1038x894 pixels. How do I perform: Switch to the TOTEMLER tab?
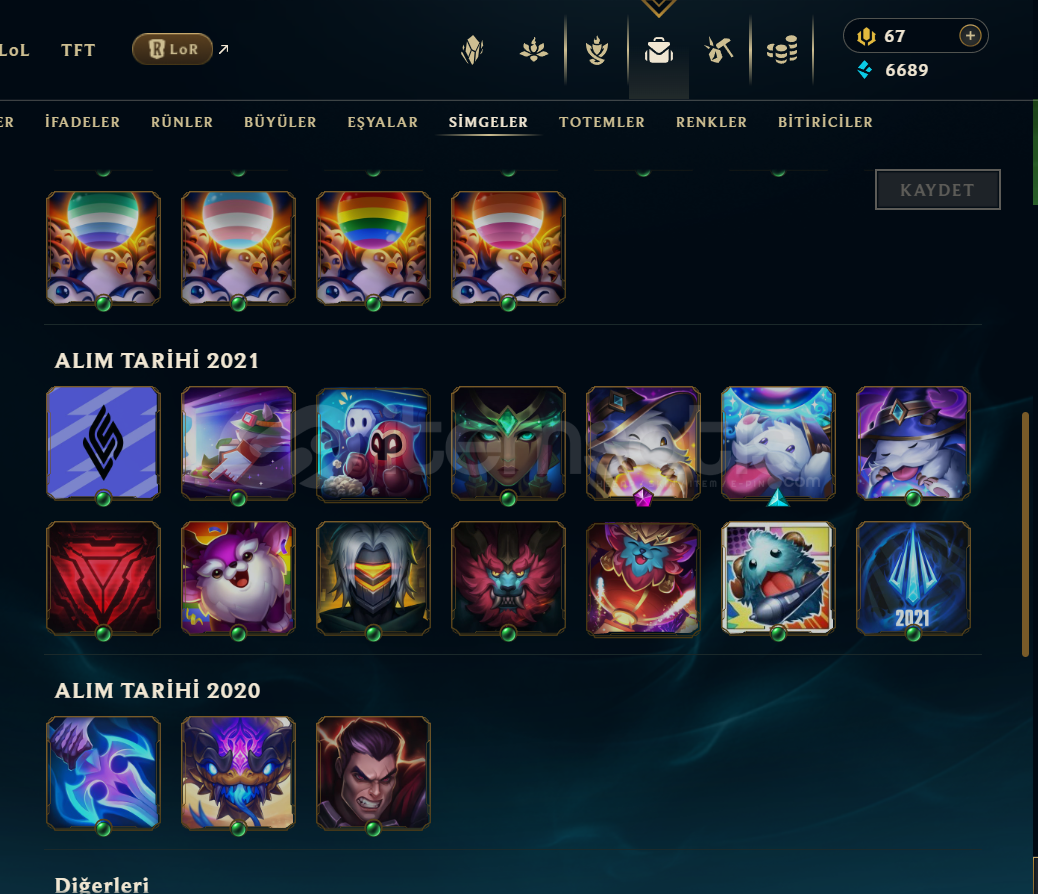click(602, 122)
